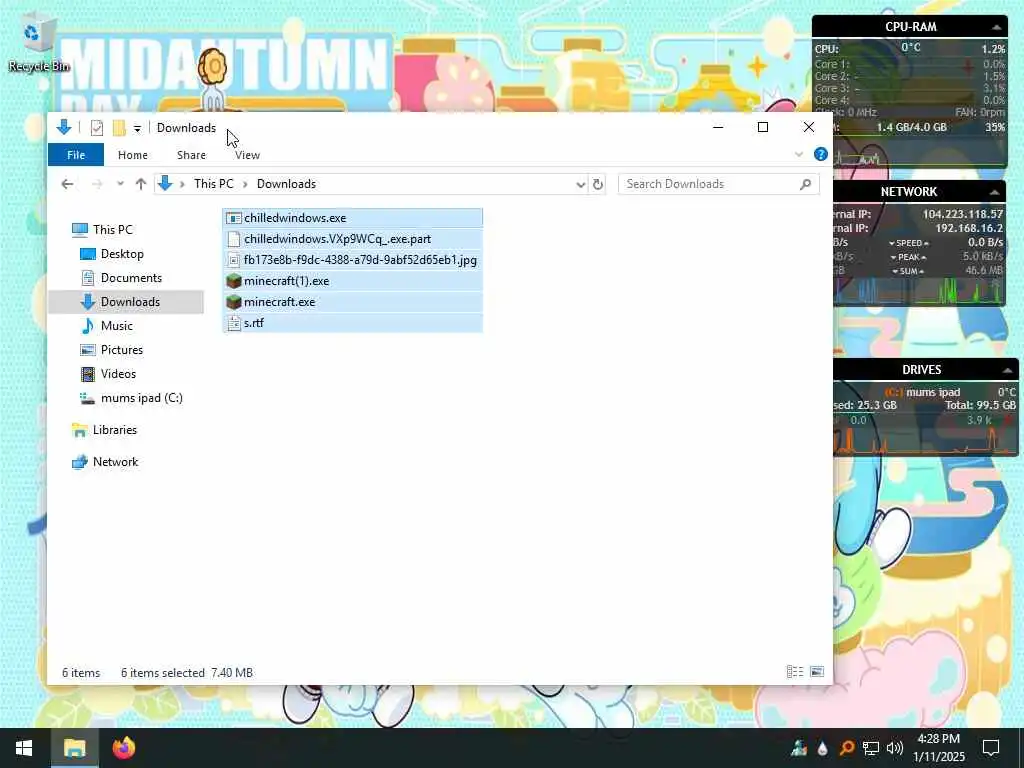
Task: Collapse the NETWORK widget
Action: [x=994, y=192]
